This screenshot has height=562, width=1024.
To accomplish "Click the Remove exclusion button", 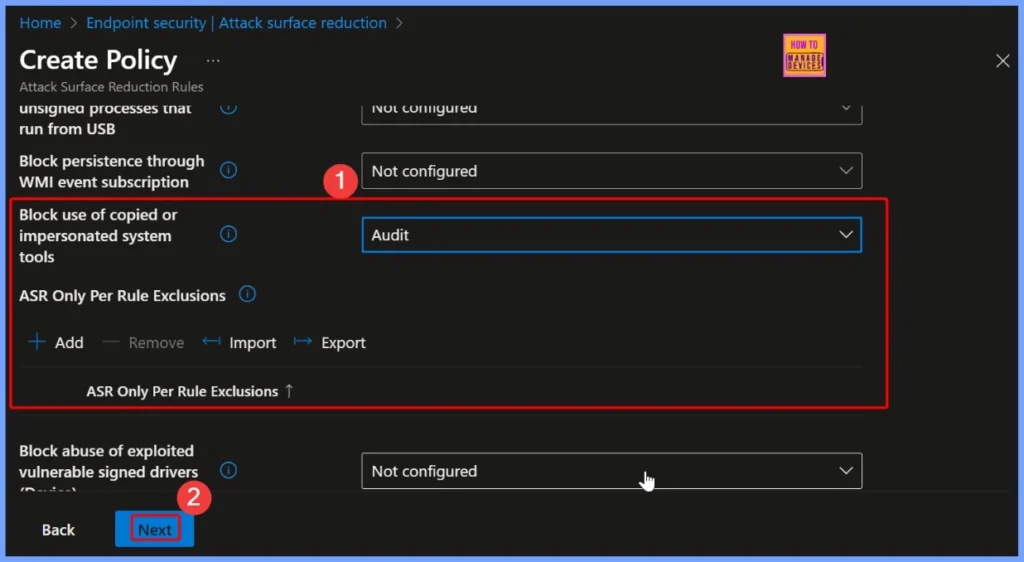I will [143, 342].
